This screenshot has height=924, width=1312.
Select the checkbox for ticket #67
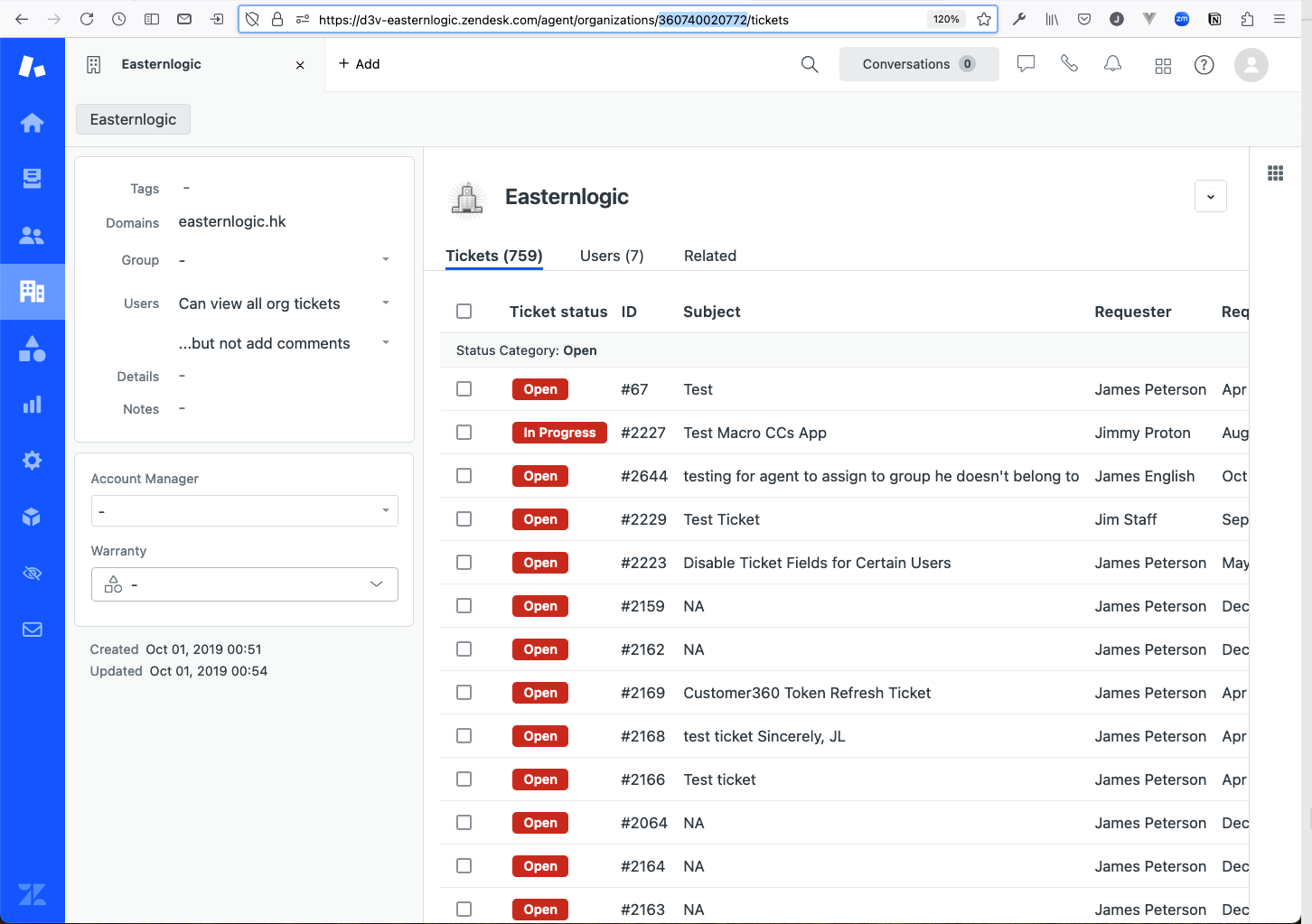point(464,388)
